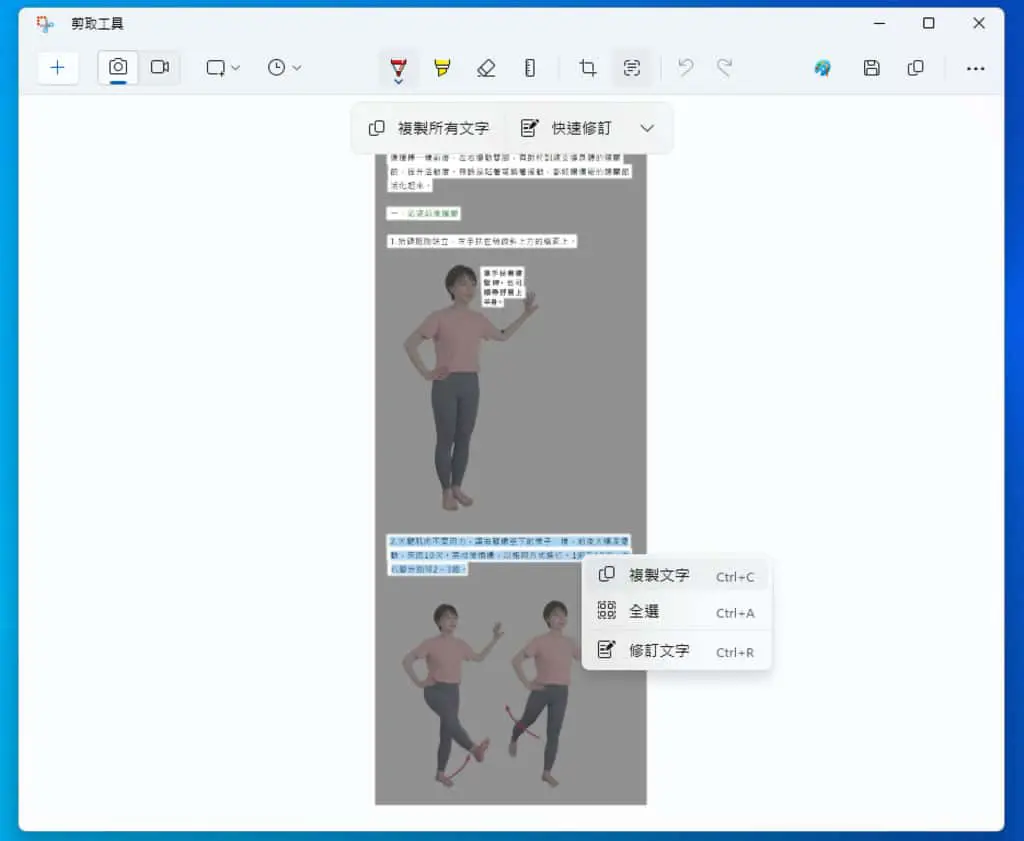Image resolution: width=1024 pixels, height=841 pixels.
Task: Click the 複製所有文字 button
Action: pos(429,128)
